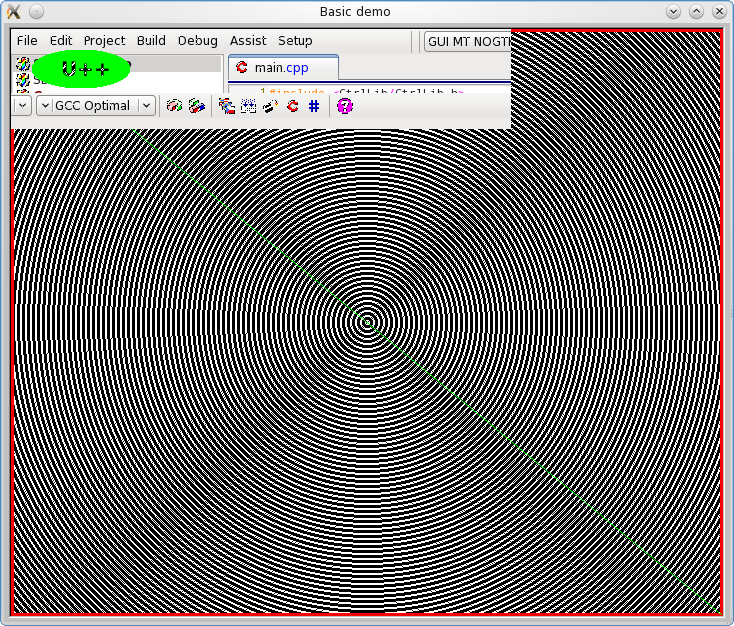This screenshot has height=626, width=734.
Task: Open help via the magenta question mark icon
Action: coord(345,105)
